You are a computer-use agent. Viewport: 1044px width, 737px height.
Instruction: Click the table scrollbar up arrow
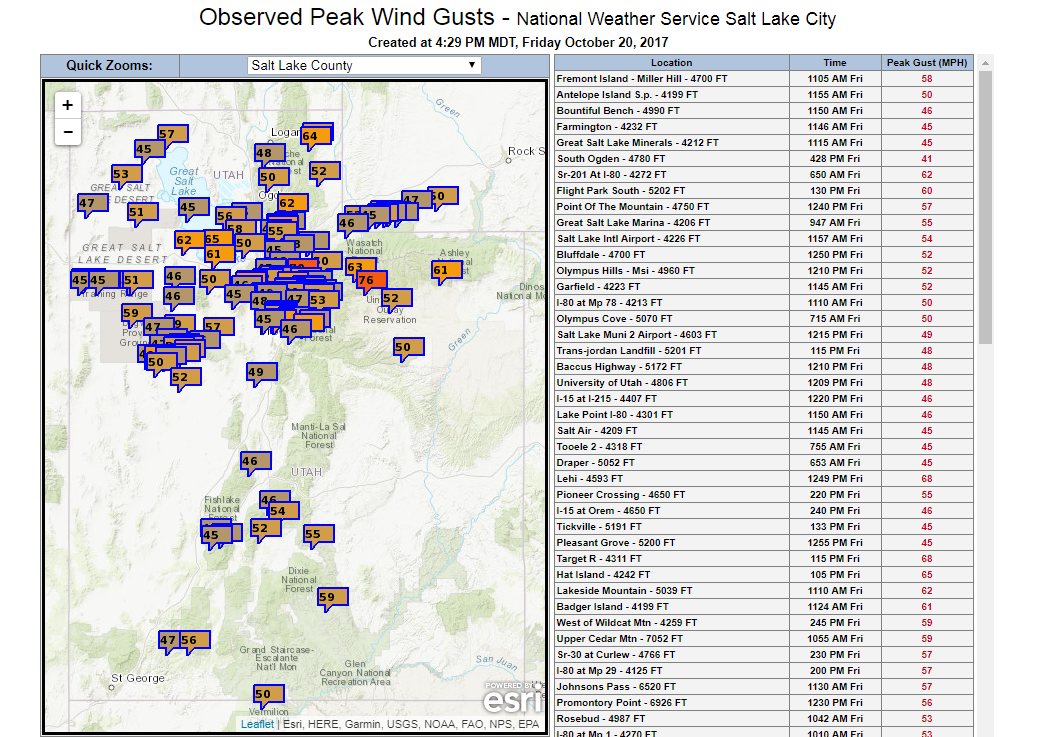click(985, 63)
